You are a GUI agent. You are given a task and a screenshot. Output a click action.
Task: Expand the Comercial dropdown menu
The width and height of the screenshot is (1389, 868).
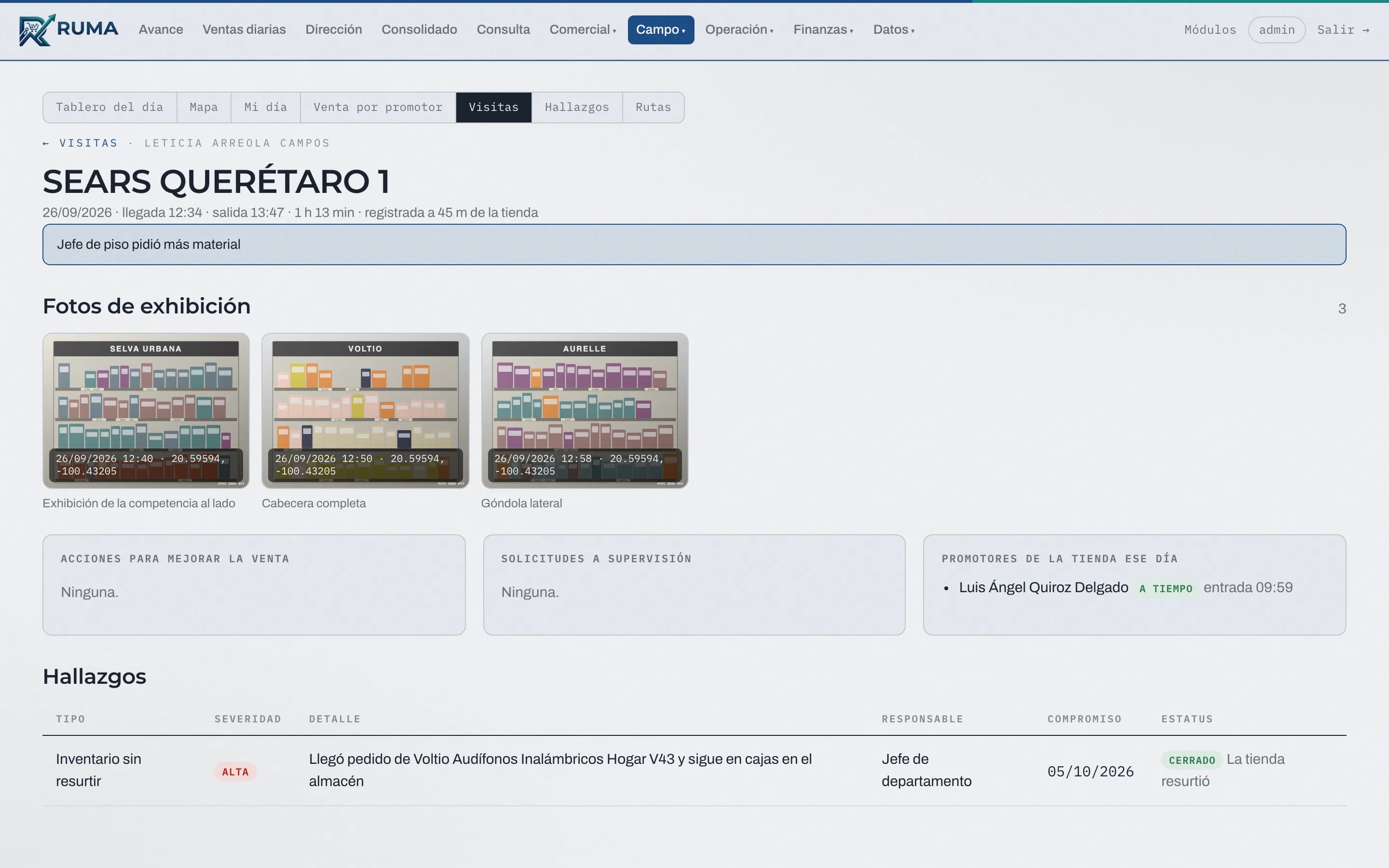pyautogui.click(x=583, y=30)
